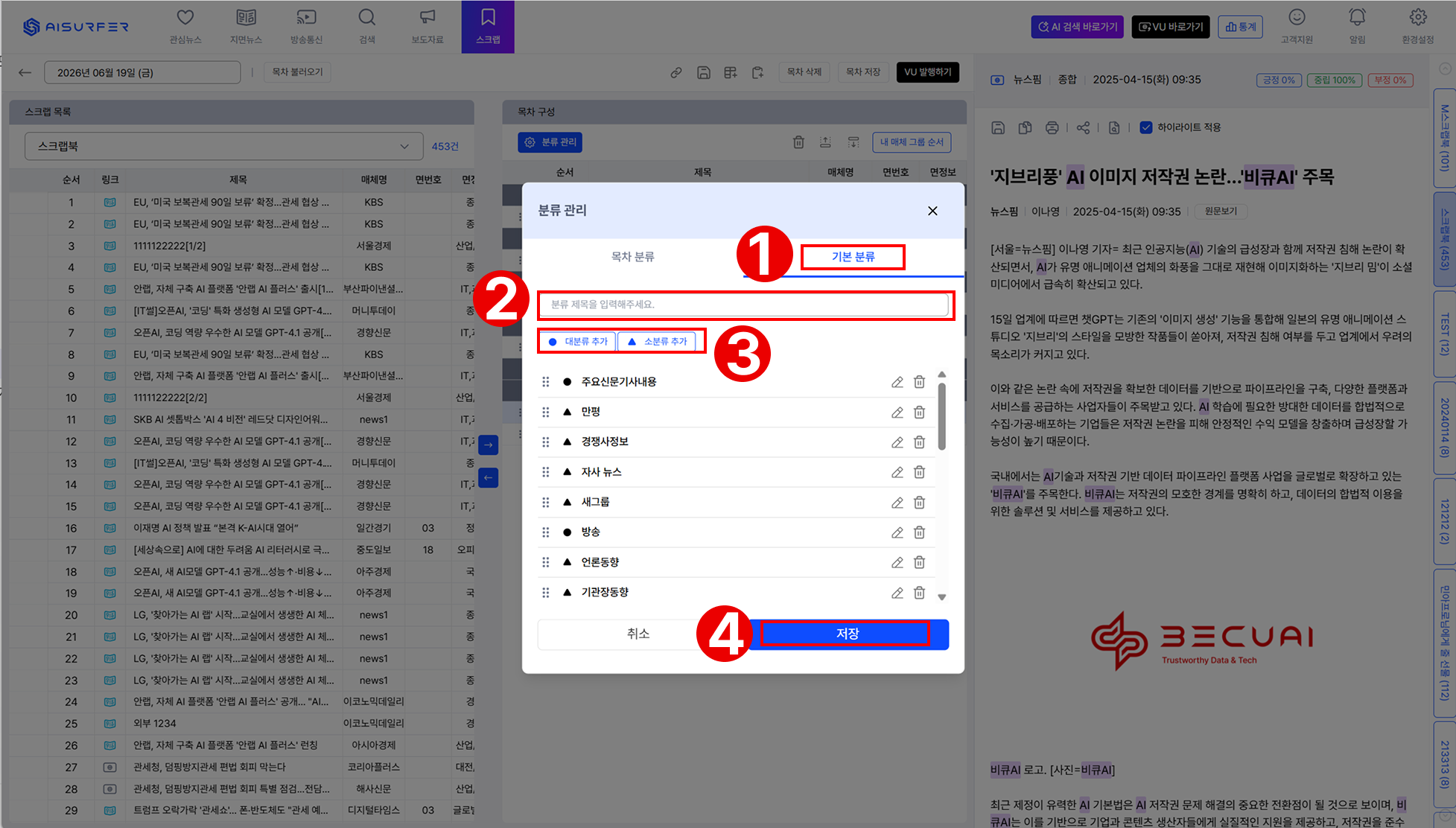1456x828 pixels.
Task: Open the 알림 bell icon
Action: (1357, 18)
